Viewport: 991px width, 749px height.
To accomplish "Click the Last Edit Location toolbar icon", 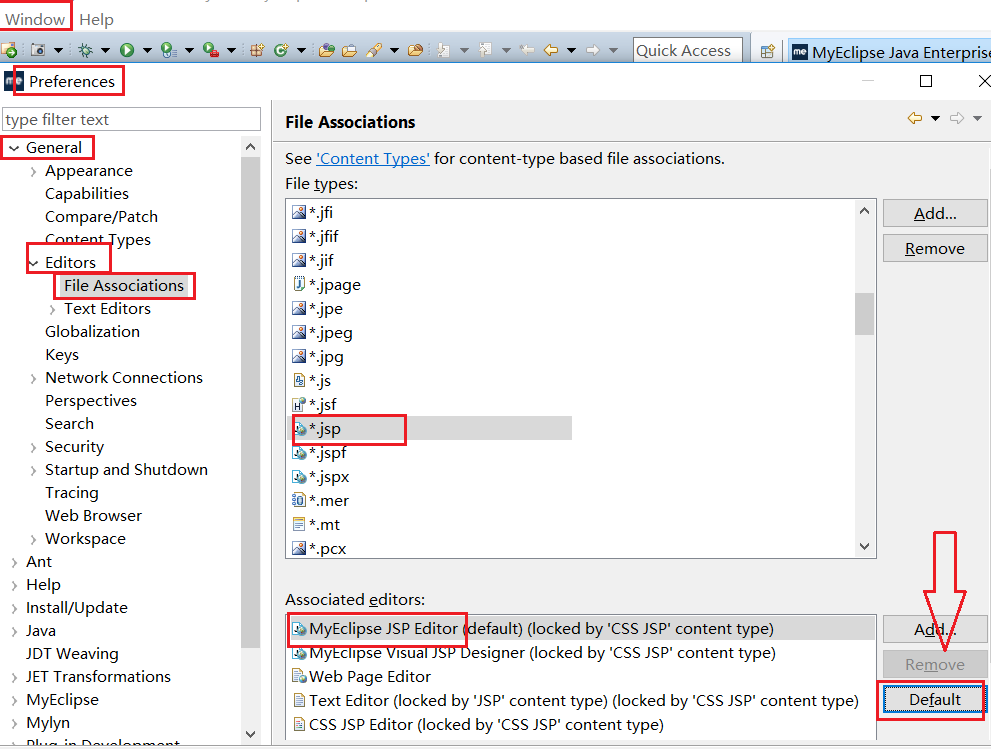I will pyautogui.click(x=527, y=50).
